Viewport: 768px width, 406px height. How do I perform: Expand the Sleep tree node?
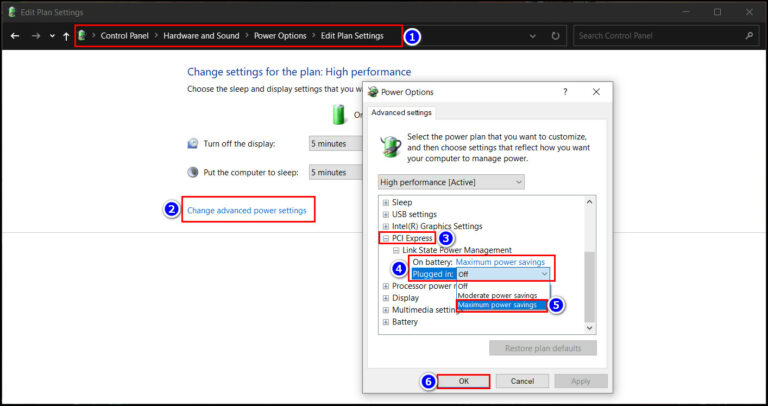coord(386,201)
